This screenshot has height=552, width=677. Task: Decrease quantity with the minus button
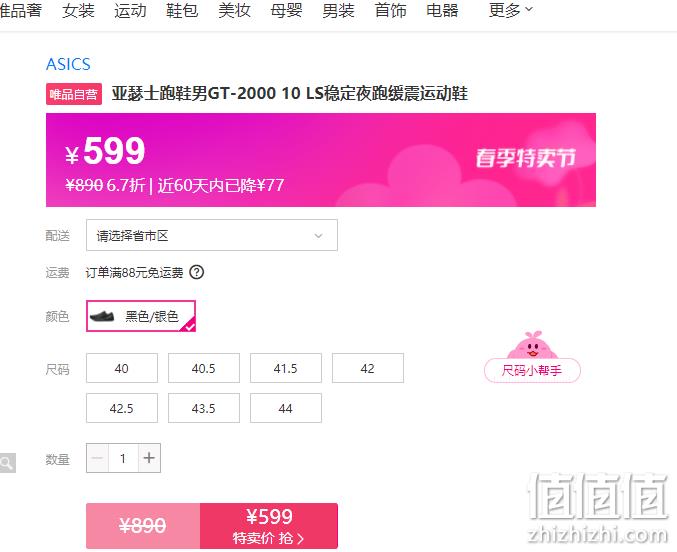98,458
